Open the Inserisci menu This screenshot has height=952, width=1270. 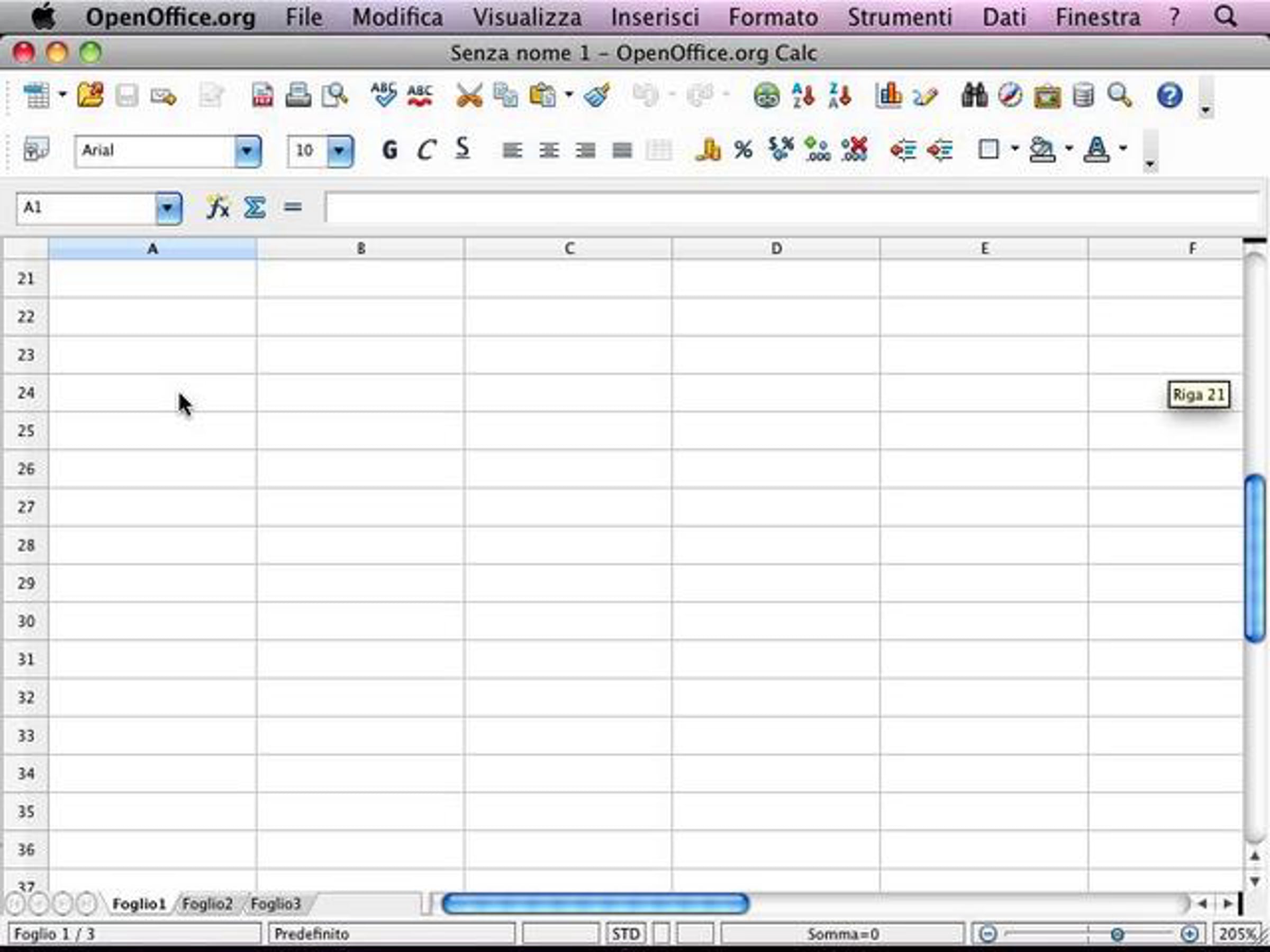[655, 17]
